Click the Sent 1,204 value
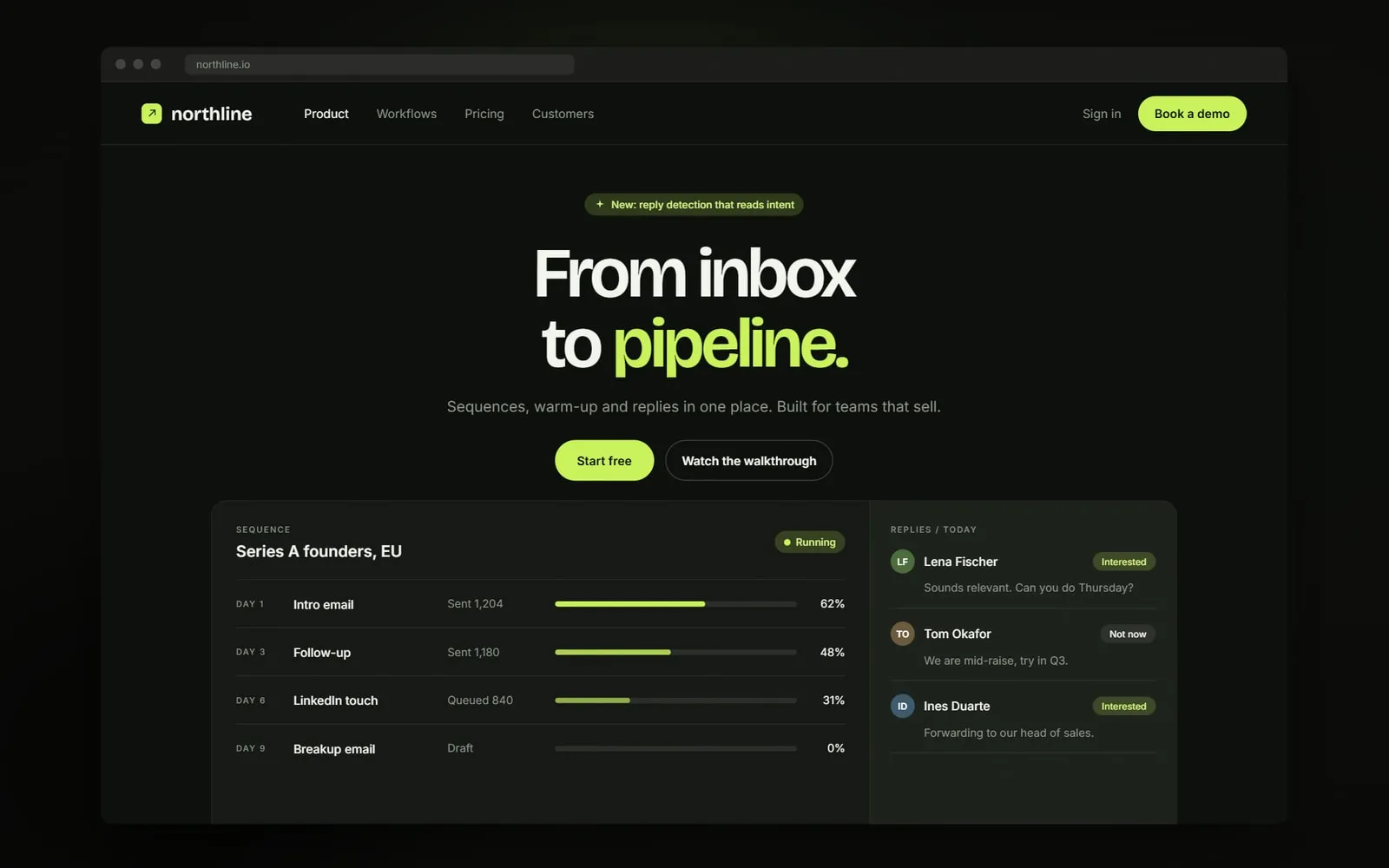Screen dimensions: 1389x868 coord(475,603)
